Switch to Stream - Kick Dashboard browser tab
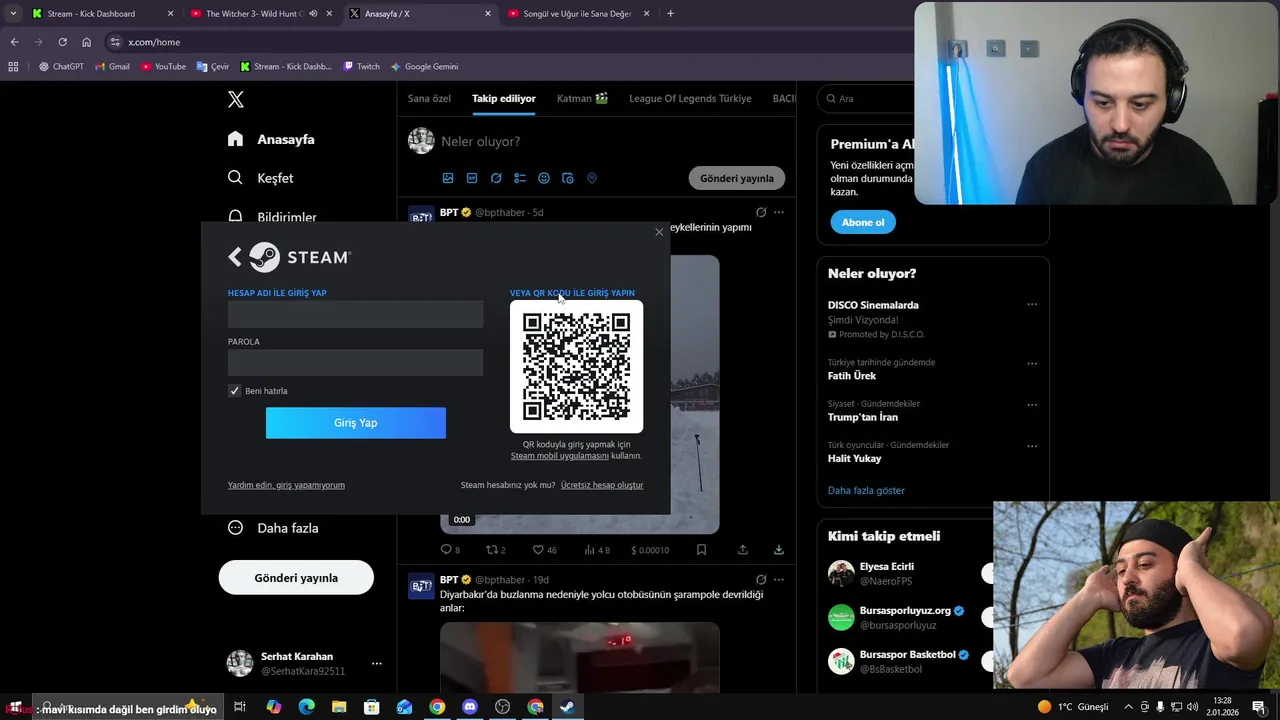 pyautogui.click(x=100, y=13)
